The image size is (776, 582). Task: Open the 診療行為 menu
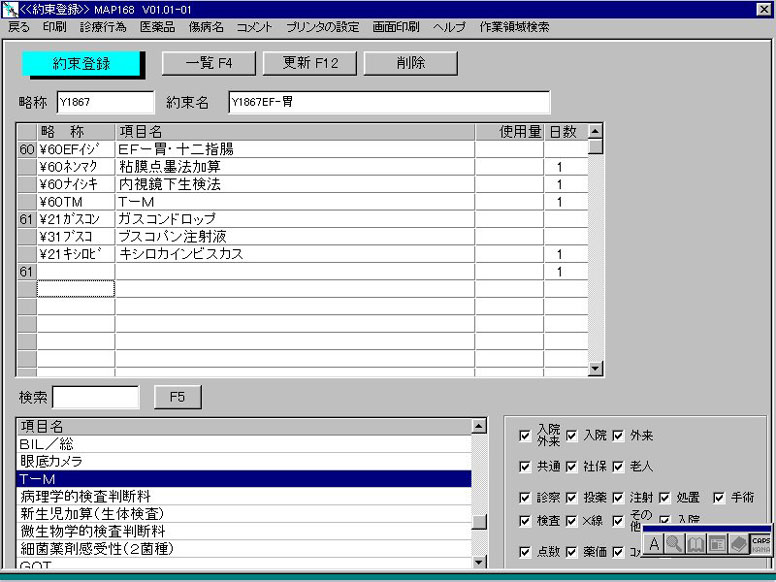click(x=104, y=27)
